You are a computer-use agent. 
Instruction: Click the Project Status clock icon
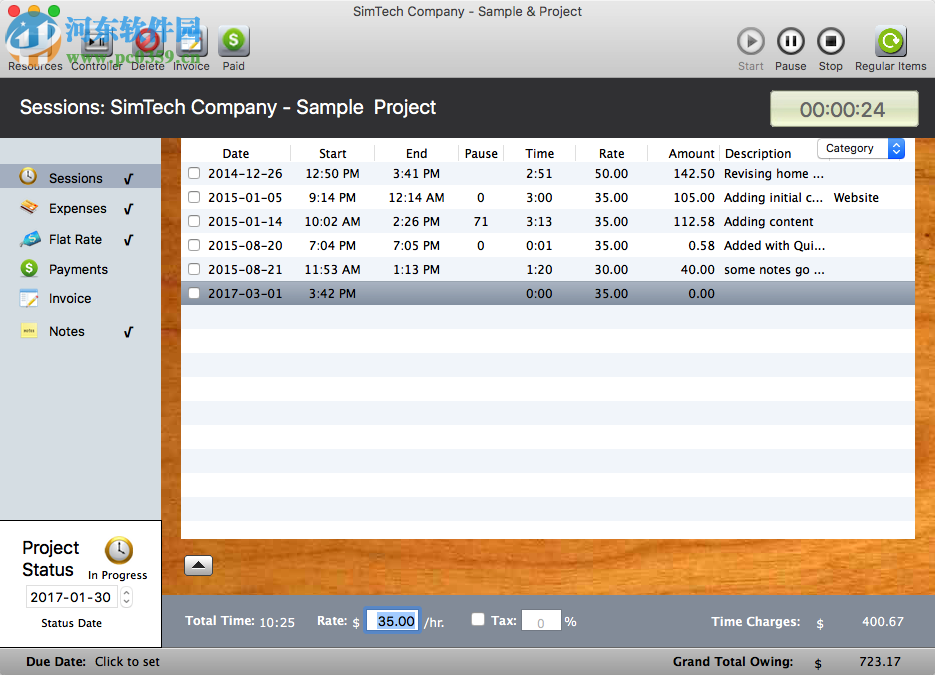pyautogui.click(x=119, y=551)
